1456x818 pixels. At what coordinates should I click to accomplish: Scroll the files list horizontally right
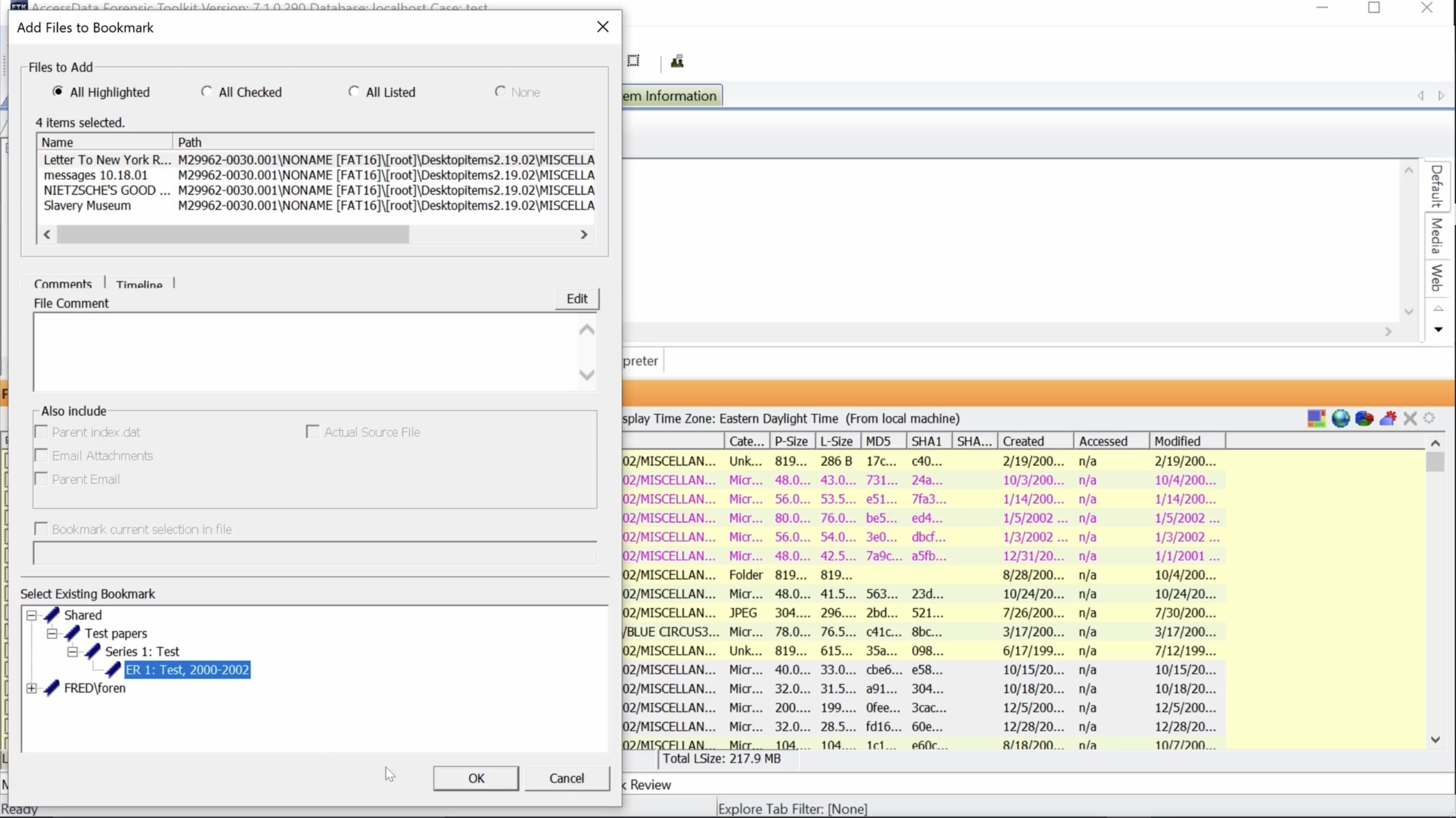[584, 234]
